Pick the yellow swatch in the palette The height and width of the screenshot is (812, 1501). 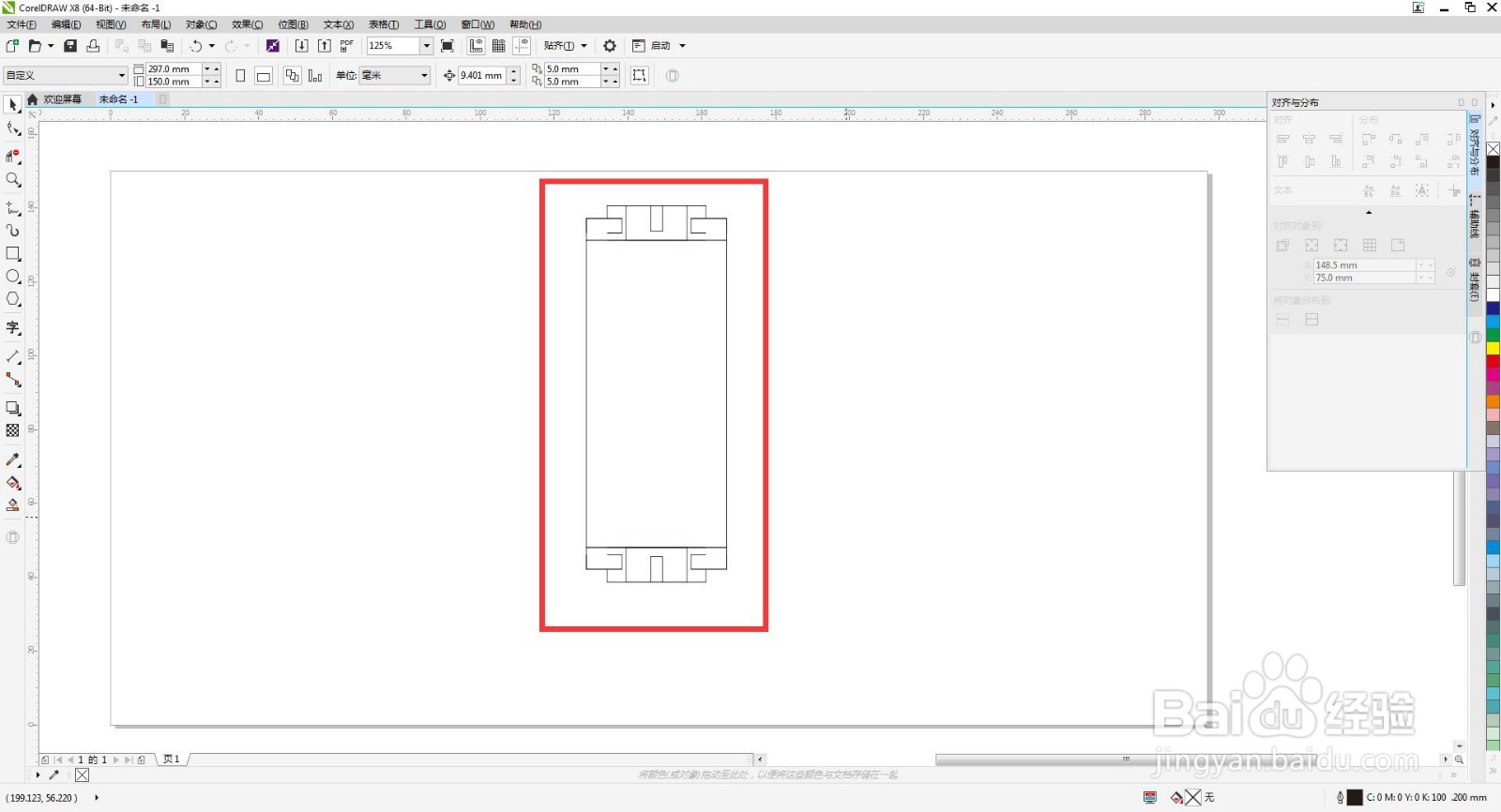(1493, 348)
